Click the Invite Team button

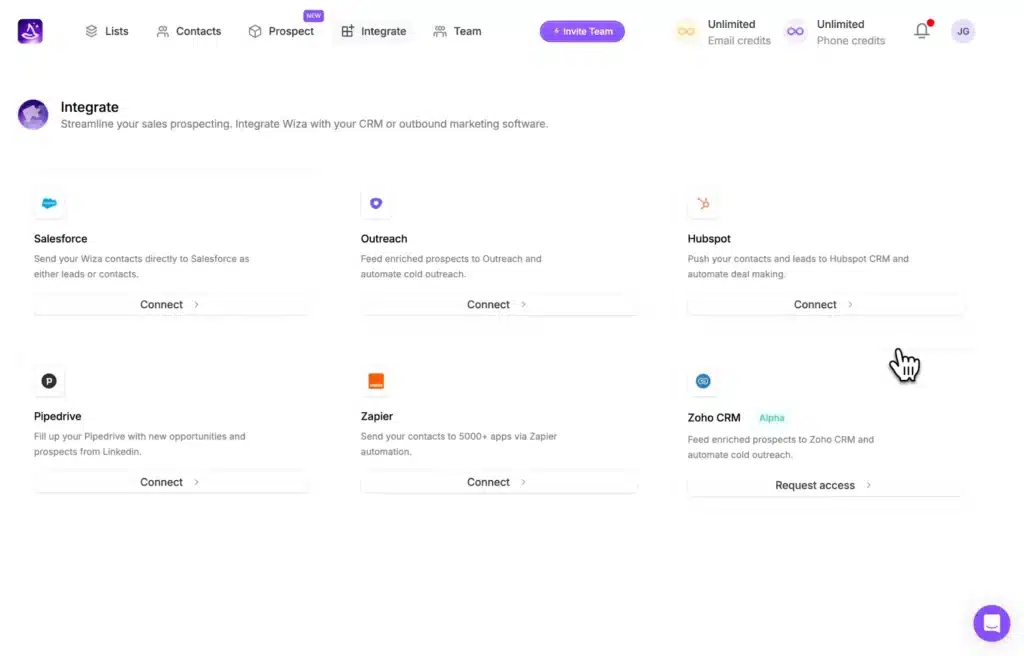point(582,31)
